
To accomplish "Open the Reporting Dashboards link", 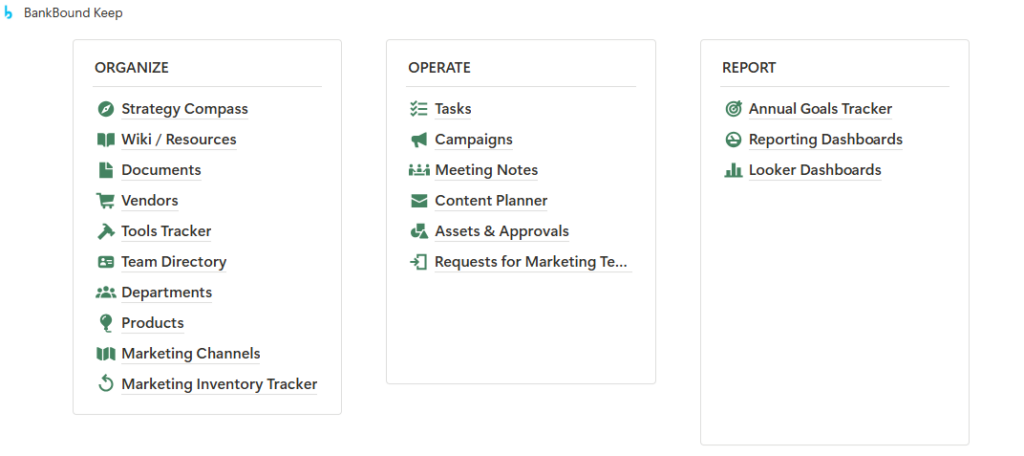I will click(825, 139).
